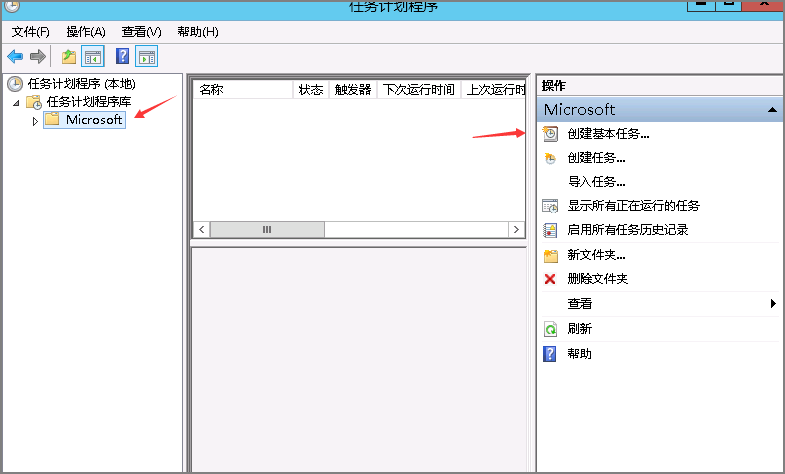The height and width of the screenshot is (474, 785).
Task: Click the title bar clock app icon
Action: pyautogui.click(x=12, y=6)
